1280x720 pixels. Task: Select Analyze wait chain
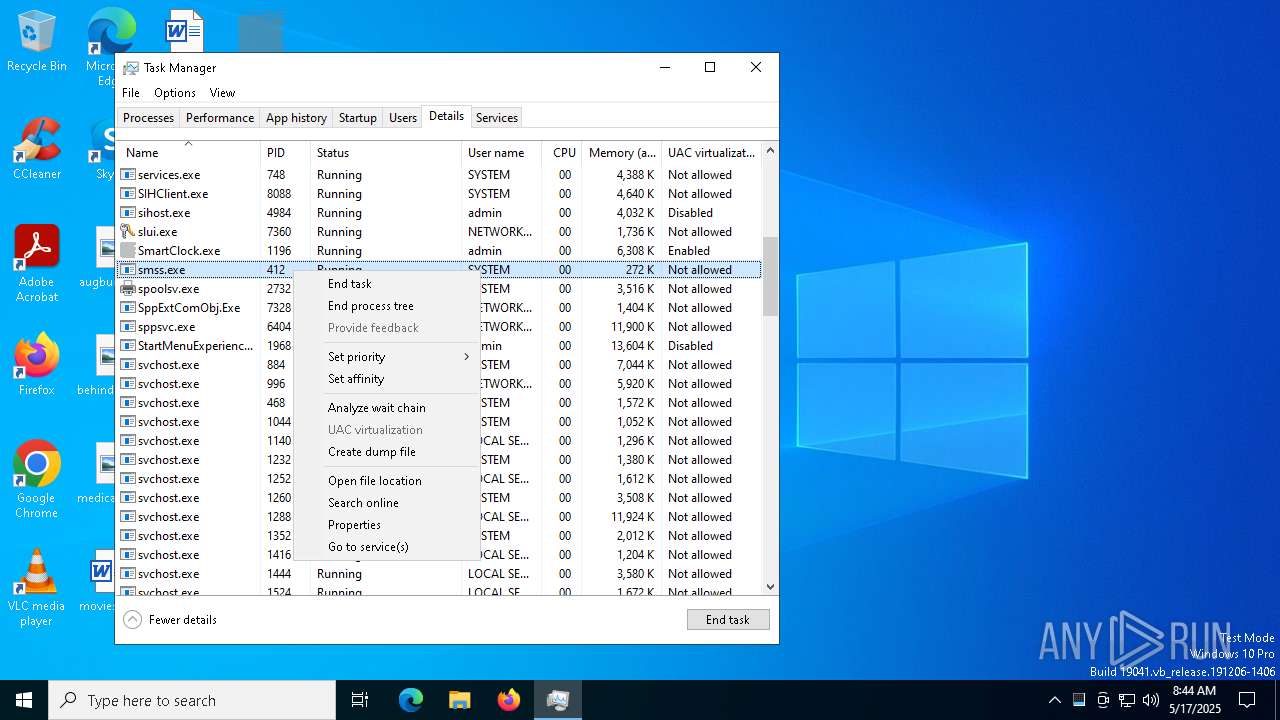(387, 408)
